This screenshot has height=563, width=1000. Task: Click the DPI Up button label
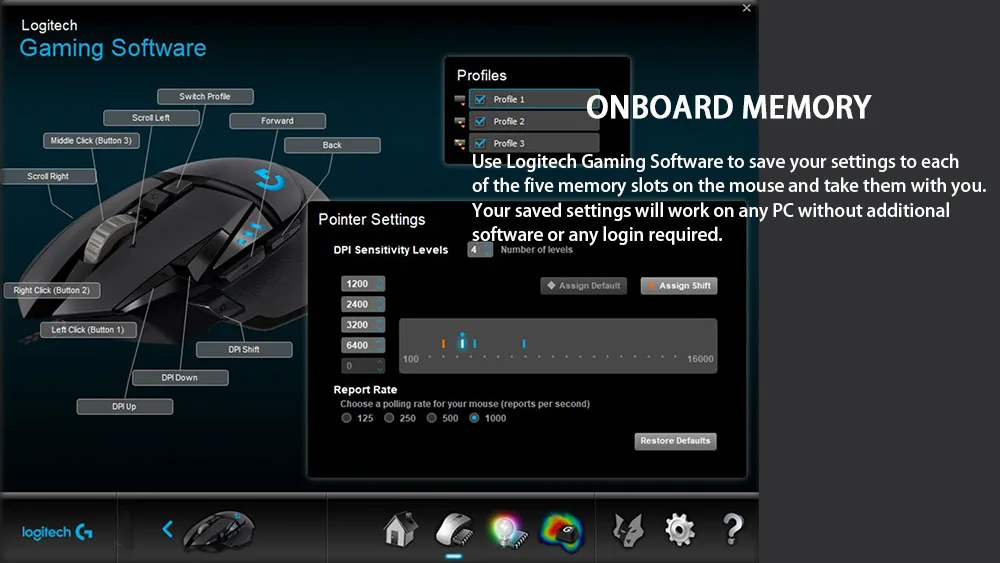(x=124, y=407)
